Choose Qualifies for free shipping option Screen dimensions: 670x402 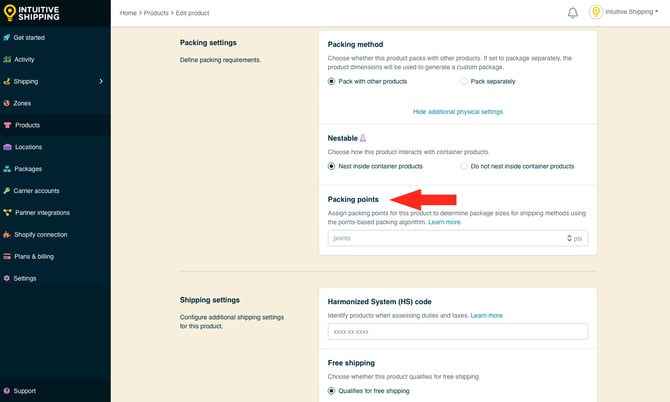[333, 390]
